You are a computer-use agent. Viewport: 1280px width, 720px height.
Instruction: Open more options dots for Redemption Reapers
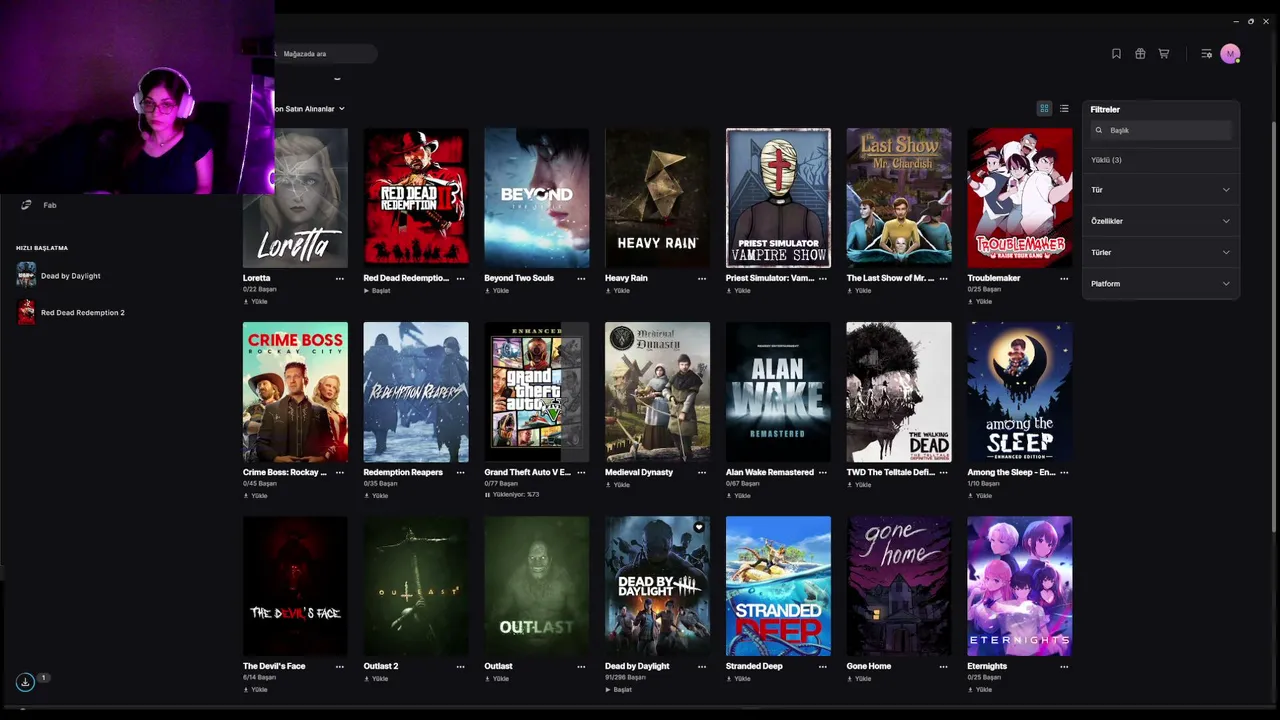tap(460, 472)
